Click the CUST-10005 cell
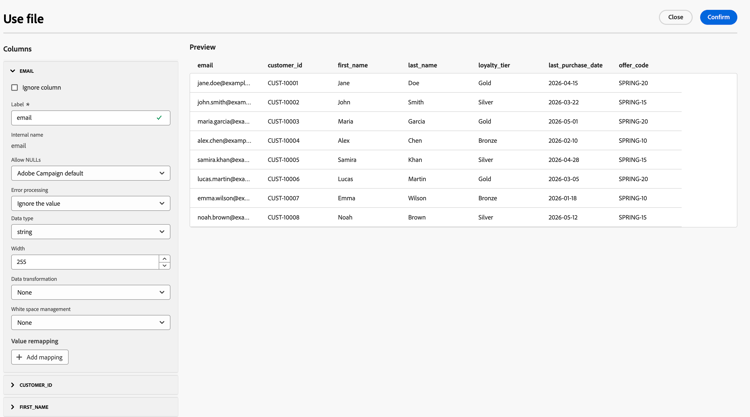The image size is (750, 417). point(283,159)
